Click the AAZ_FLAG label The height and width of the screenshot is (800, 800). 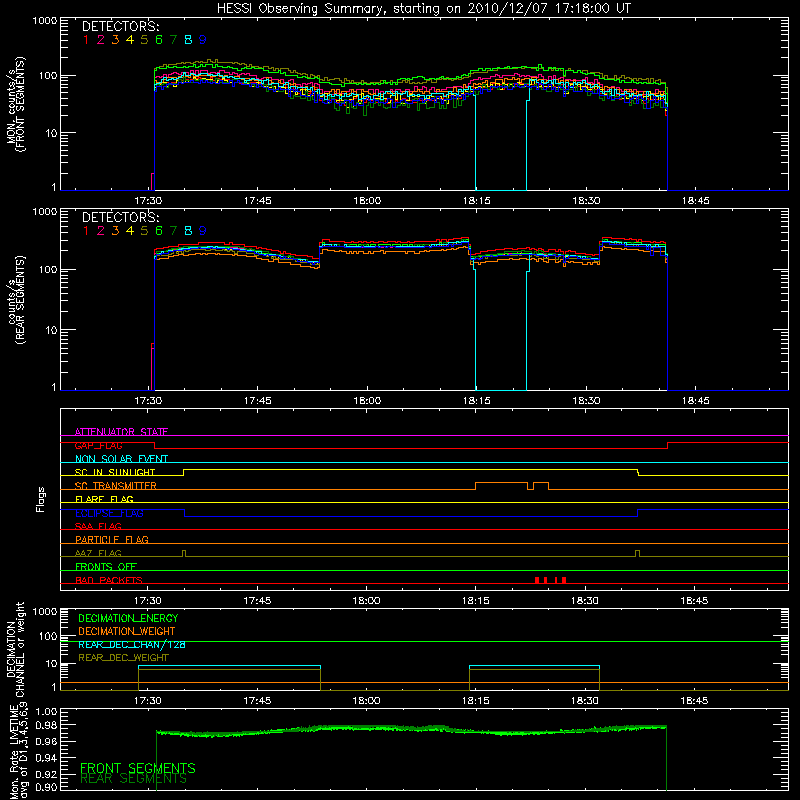click(98, 553)
